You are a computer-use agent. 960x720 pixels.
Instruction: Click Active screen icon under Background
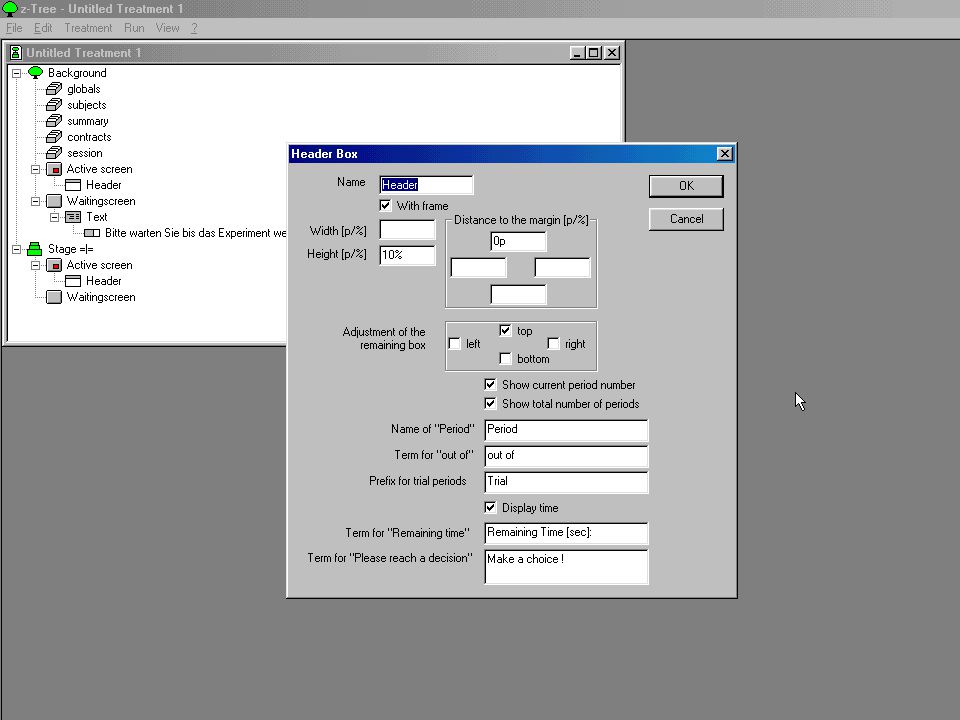click(x=54, y=169)
